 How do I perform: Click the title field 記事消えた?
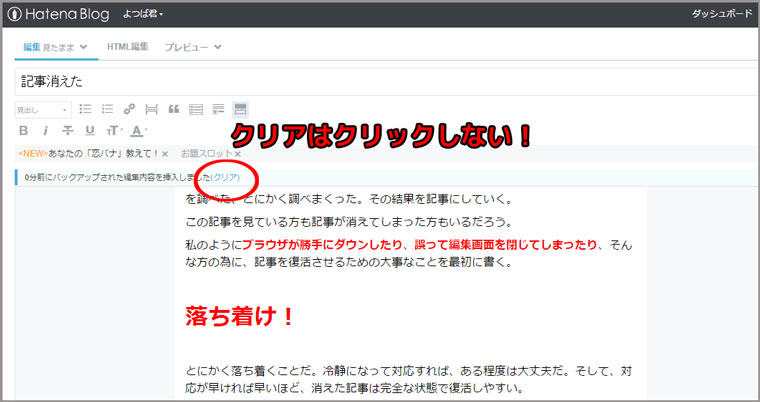click(387, 81)
